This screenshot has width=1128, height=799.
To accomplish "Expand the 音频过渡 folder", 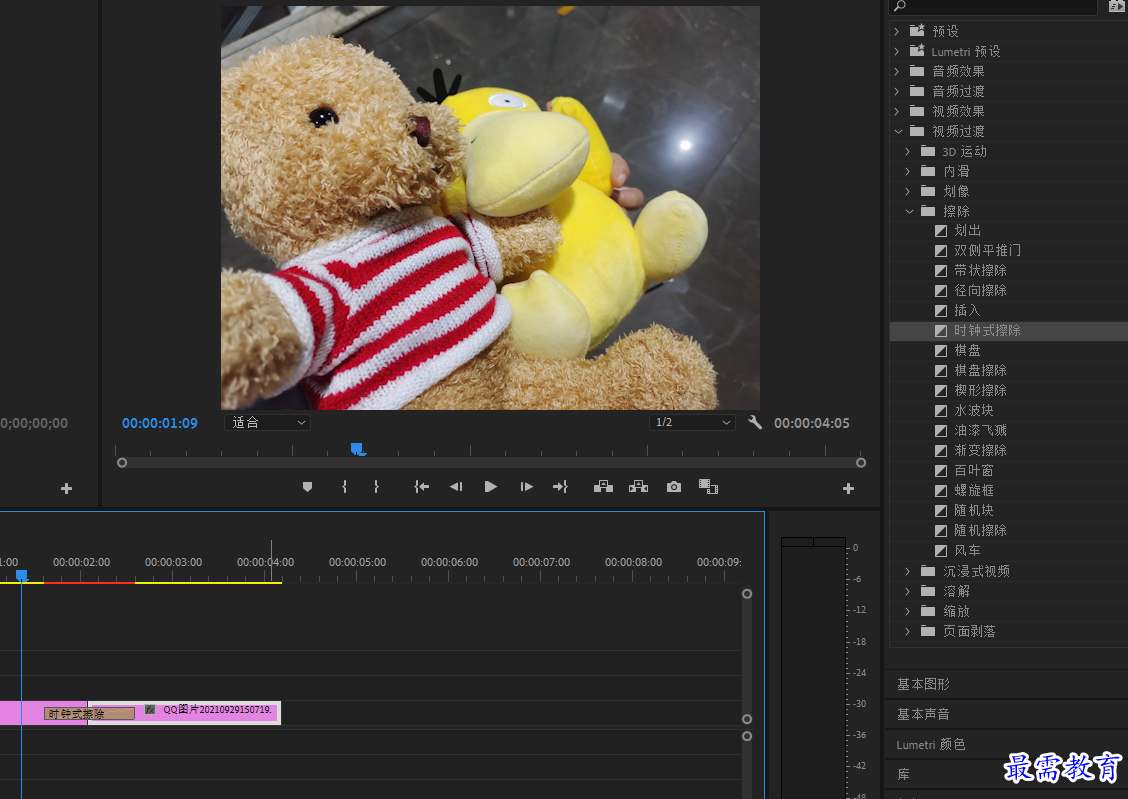I will click(897, 91).
